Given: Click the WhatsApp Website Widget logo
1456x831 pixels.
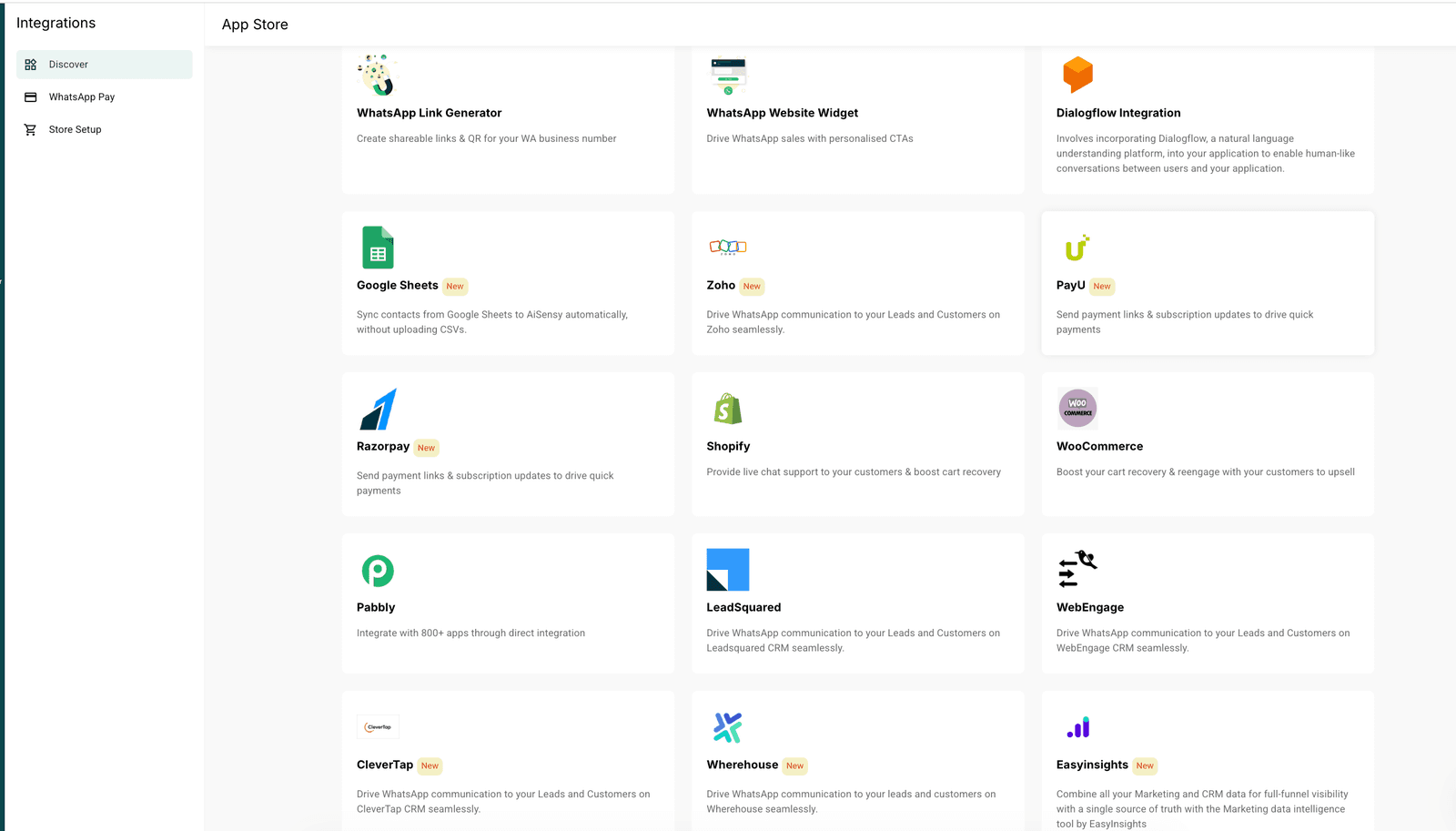Looking at the screenshot, I should pyautogui.click(x=728, y=76).
